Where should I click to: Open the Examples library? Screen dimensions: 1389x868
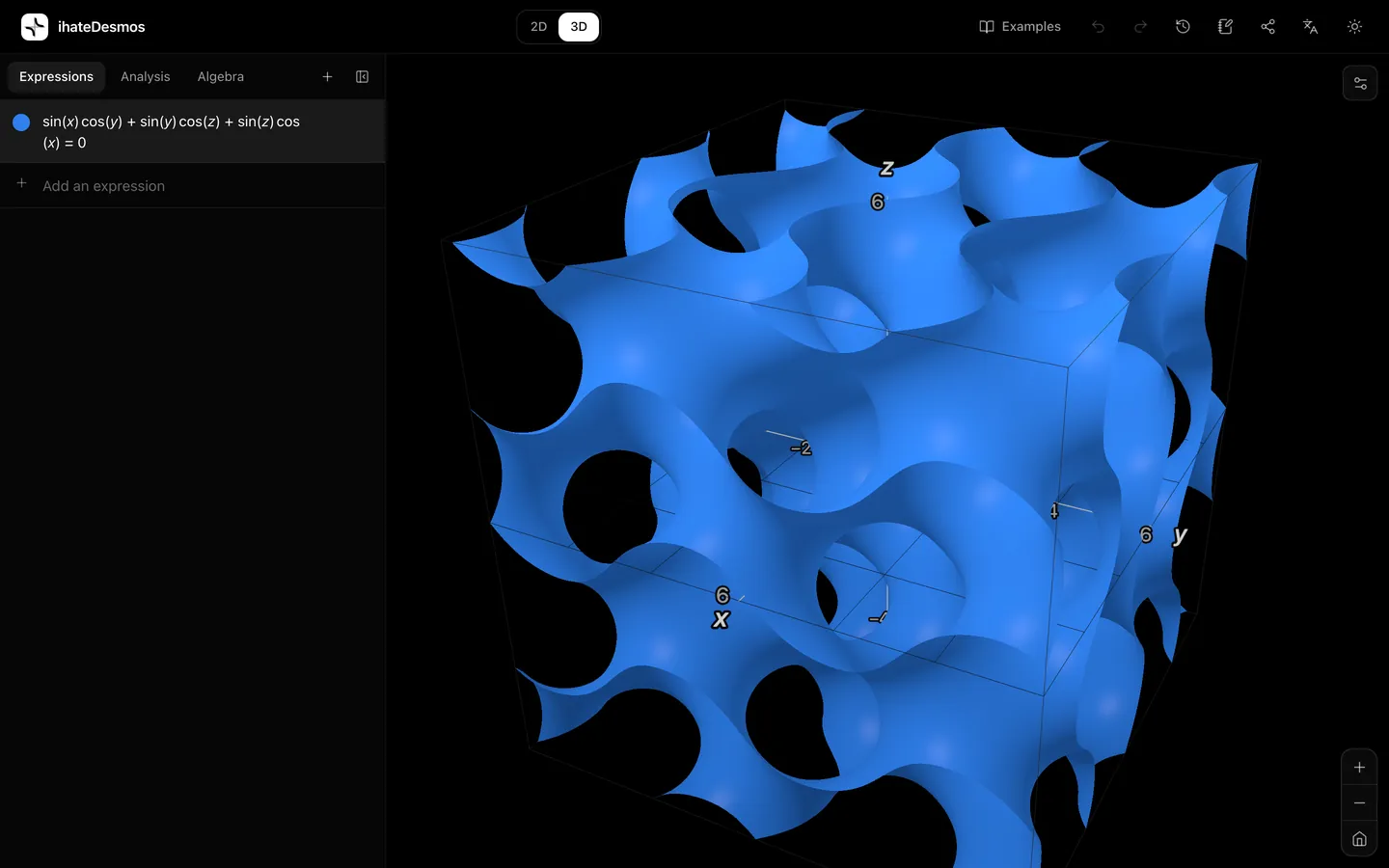tap(1020, 27)
